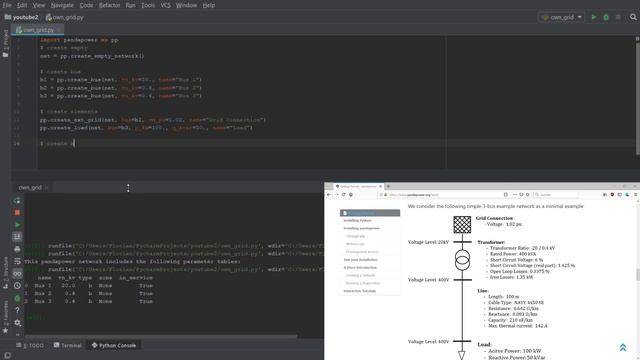Open the Window menu
Screen dimensions: 640x360
186,5
